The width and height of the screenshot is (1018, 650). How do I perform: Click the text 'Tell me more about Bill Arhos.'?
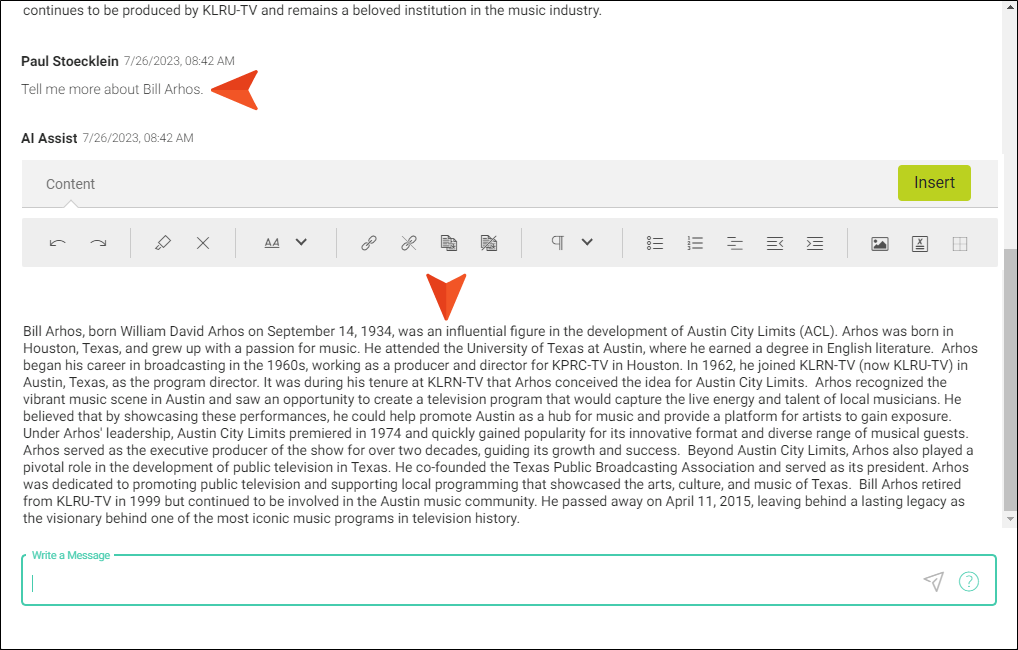pyautogui.click(x=112, y=89)
